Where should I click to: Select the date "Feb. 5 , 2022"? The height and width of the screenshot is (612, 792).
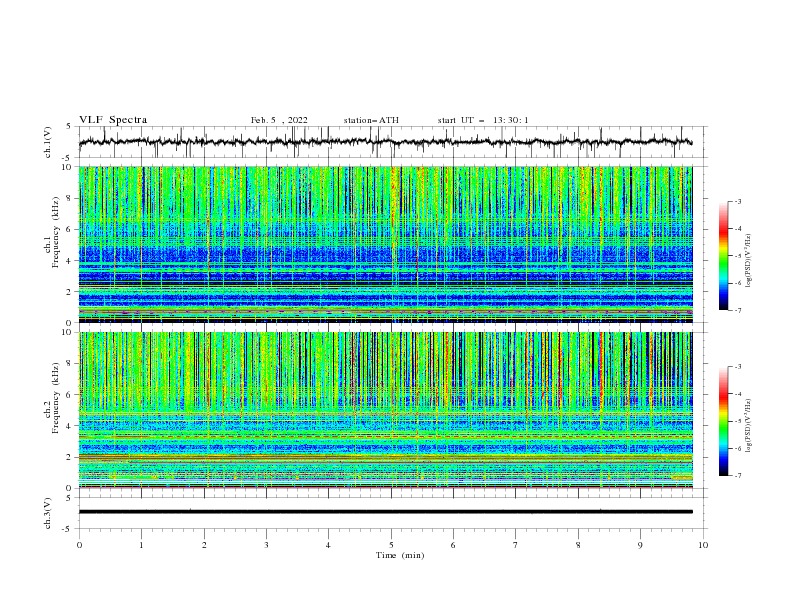(x=279, y=120)
